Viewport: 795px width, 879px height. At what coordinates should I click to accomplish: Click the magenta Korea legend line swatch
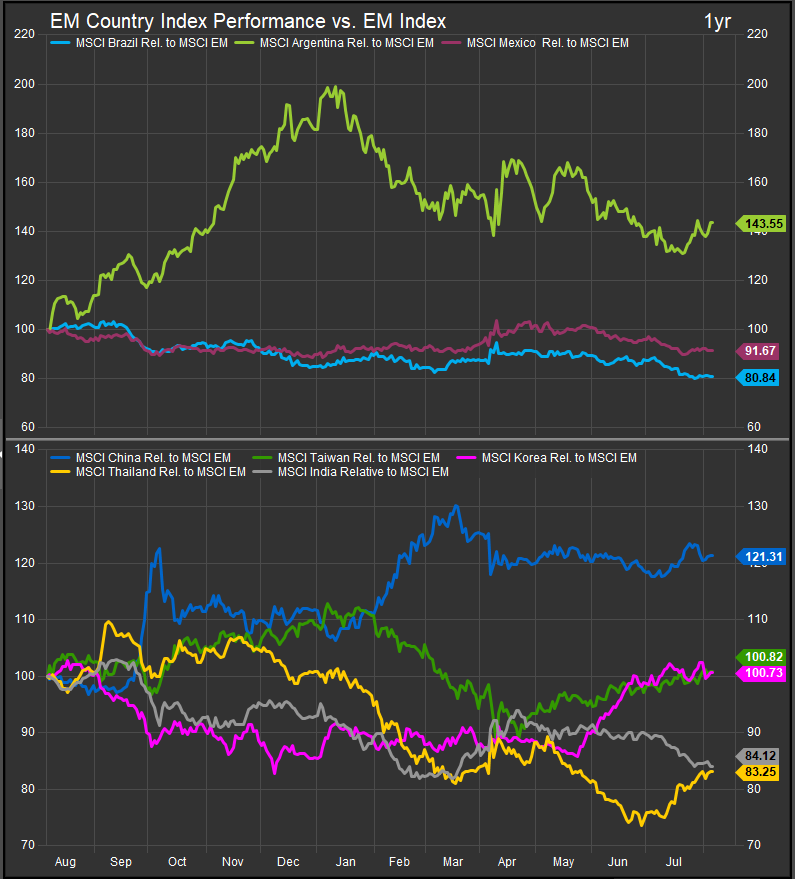(x=466, y=458)
